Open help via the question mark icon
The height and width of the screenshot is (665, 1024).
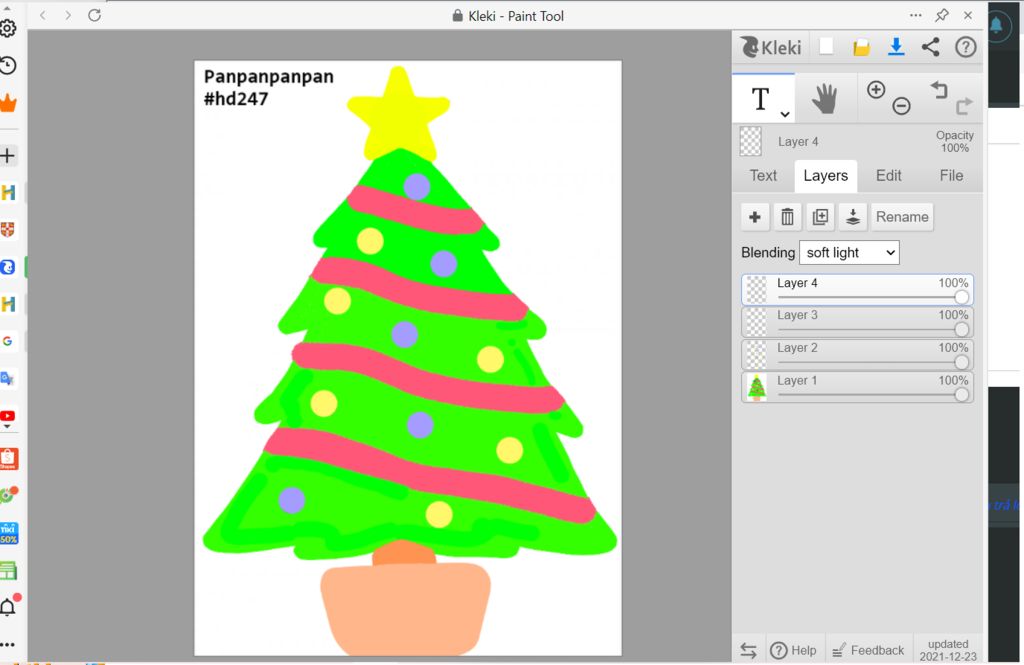[x=965, y=47]
